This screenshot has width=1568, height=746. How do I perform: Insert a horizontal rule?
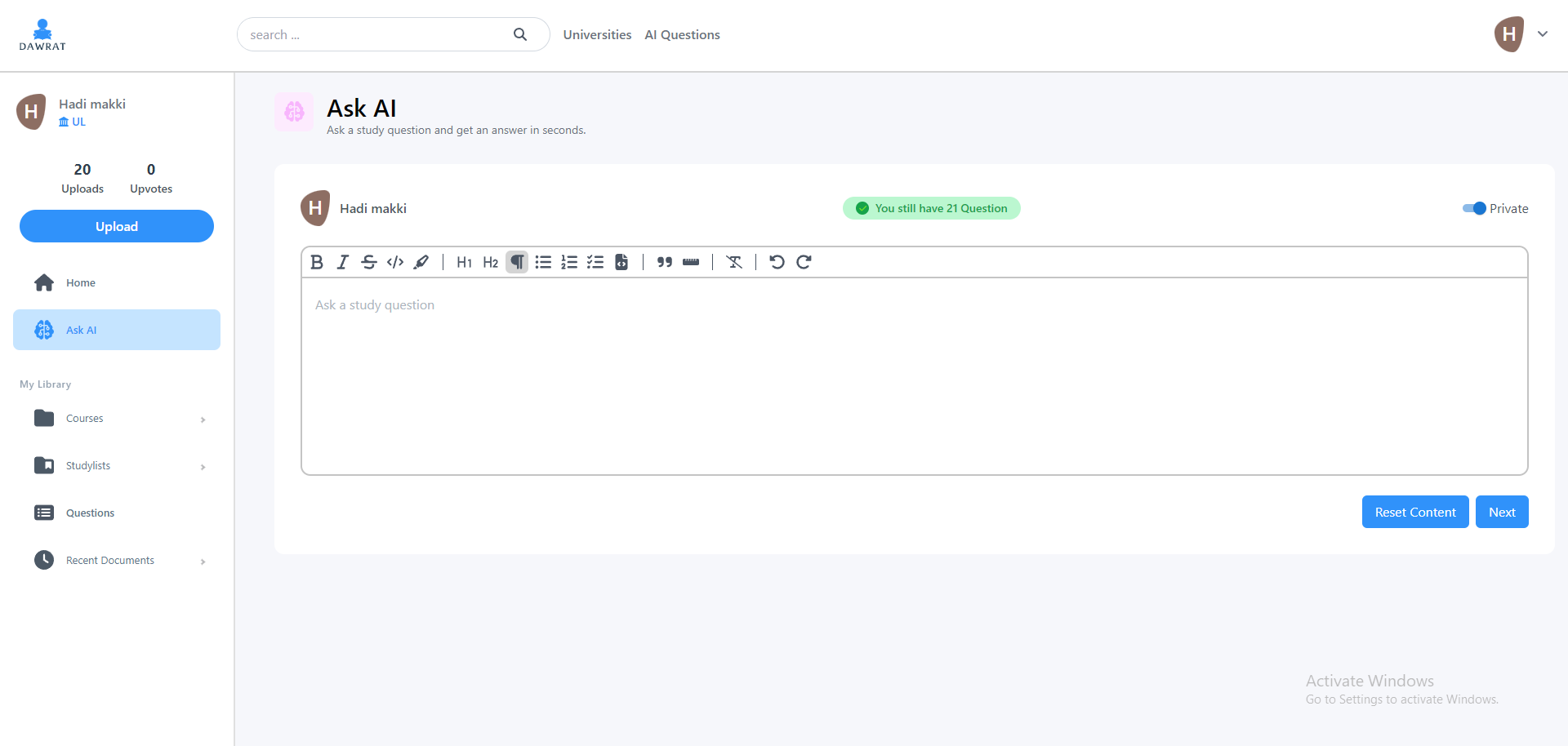pos(691,262)
